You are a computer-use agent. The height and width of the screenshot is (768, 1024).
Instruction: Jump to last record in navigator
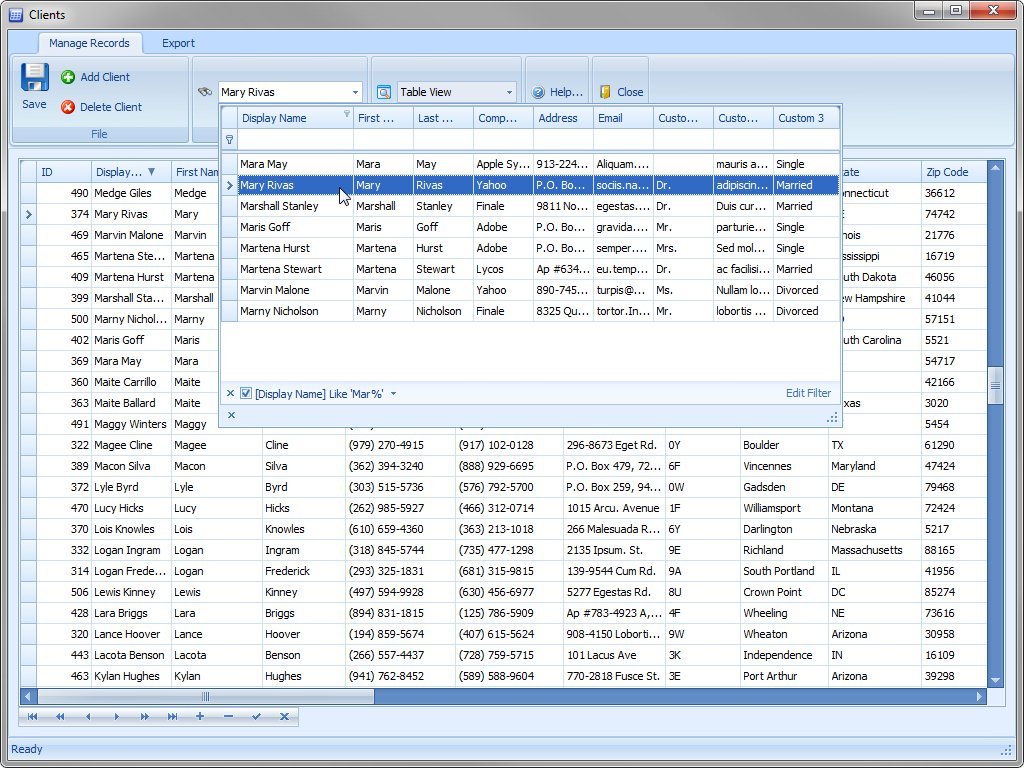point(172,717)
